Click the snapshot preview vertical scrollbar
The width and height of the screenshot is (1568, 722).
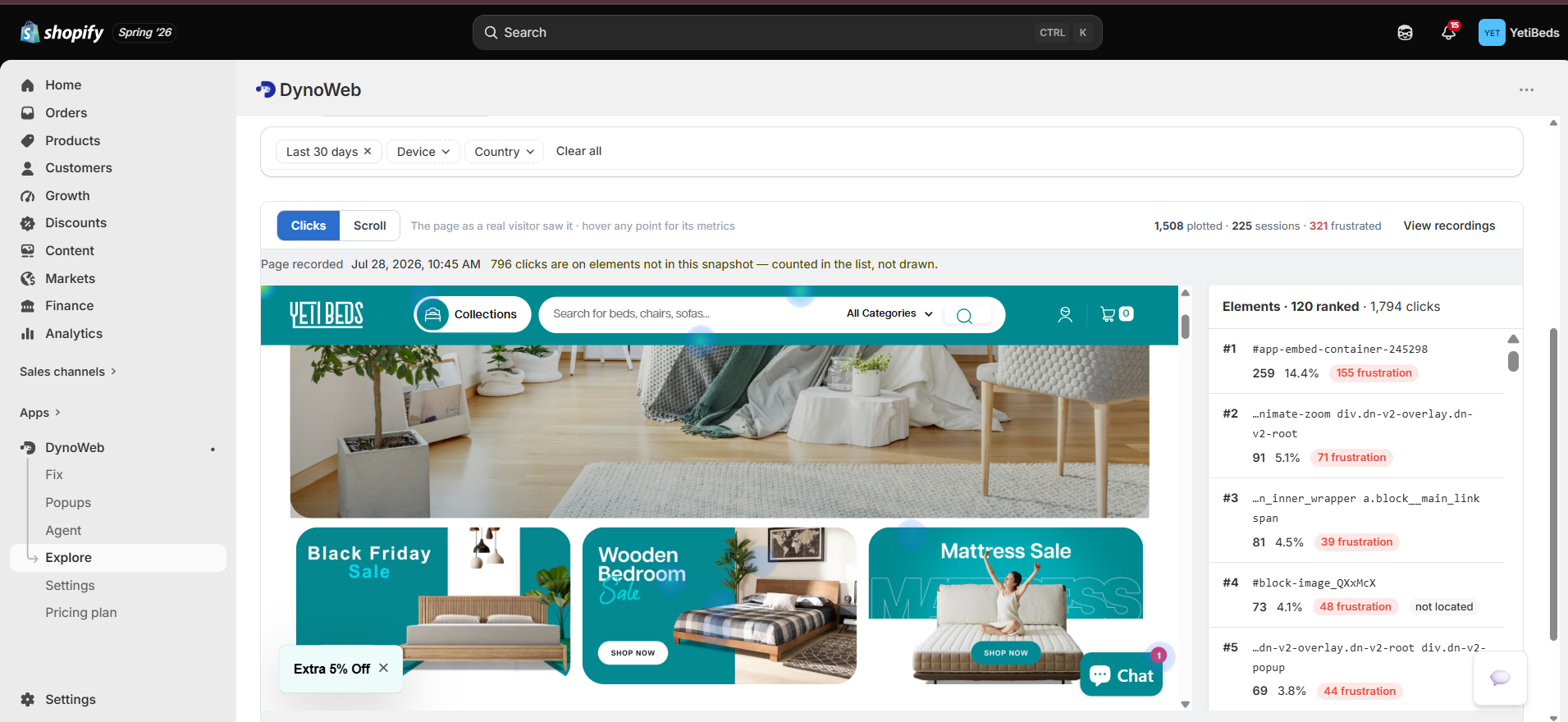[x=1186, y=326]
